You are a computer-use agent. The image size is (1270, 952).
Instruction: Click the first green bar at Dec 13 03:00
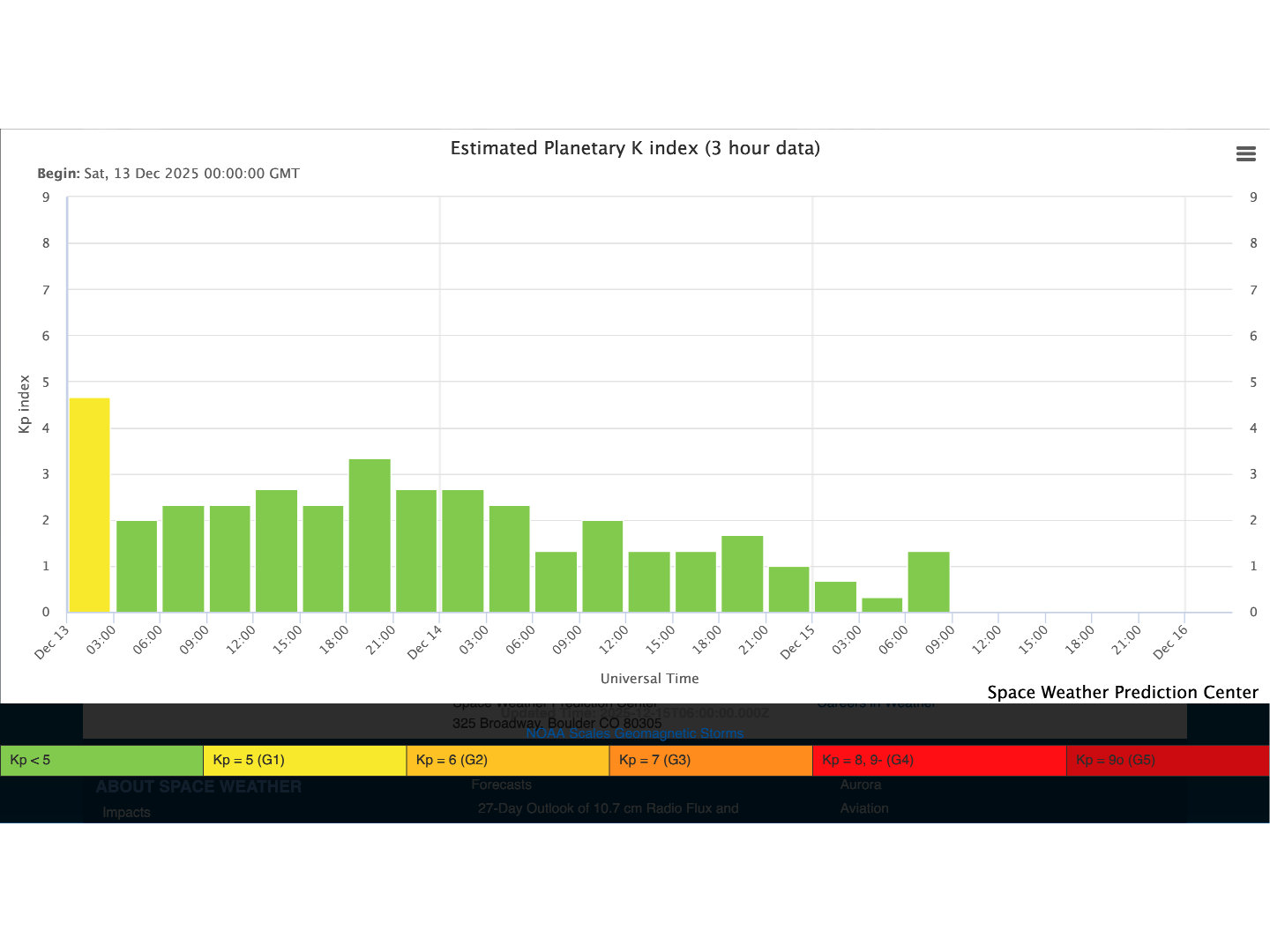click(137, 567)
